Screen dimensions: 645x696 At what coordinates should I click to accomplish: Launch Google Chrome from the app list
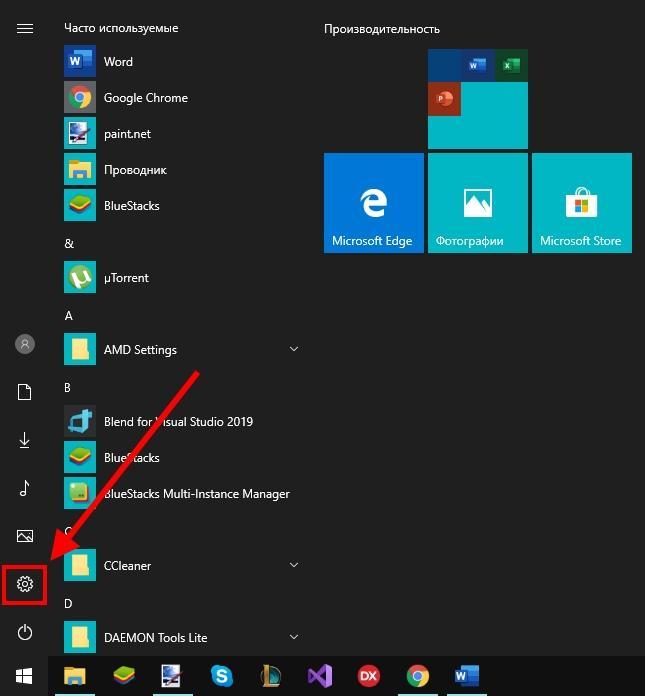click(184, 97)
